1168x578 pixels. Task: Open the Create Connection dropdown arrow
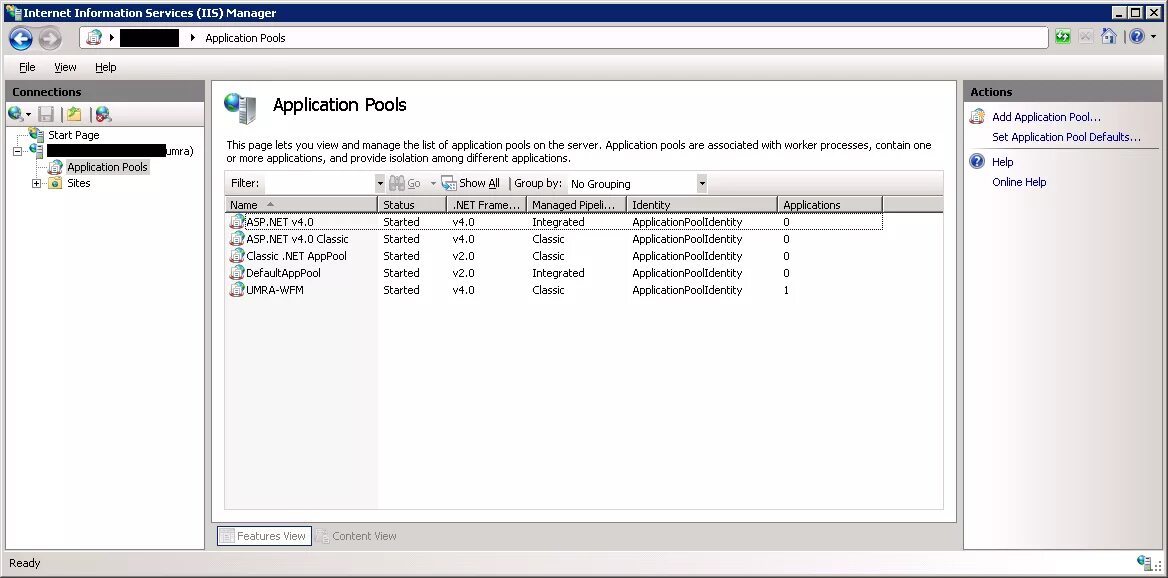pyautogui.click(x=29, y=115)
